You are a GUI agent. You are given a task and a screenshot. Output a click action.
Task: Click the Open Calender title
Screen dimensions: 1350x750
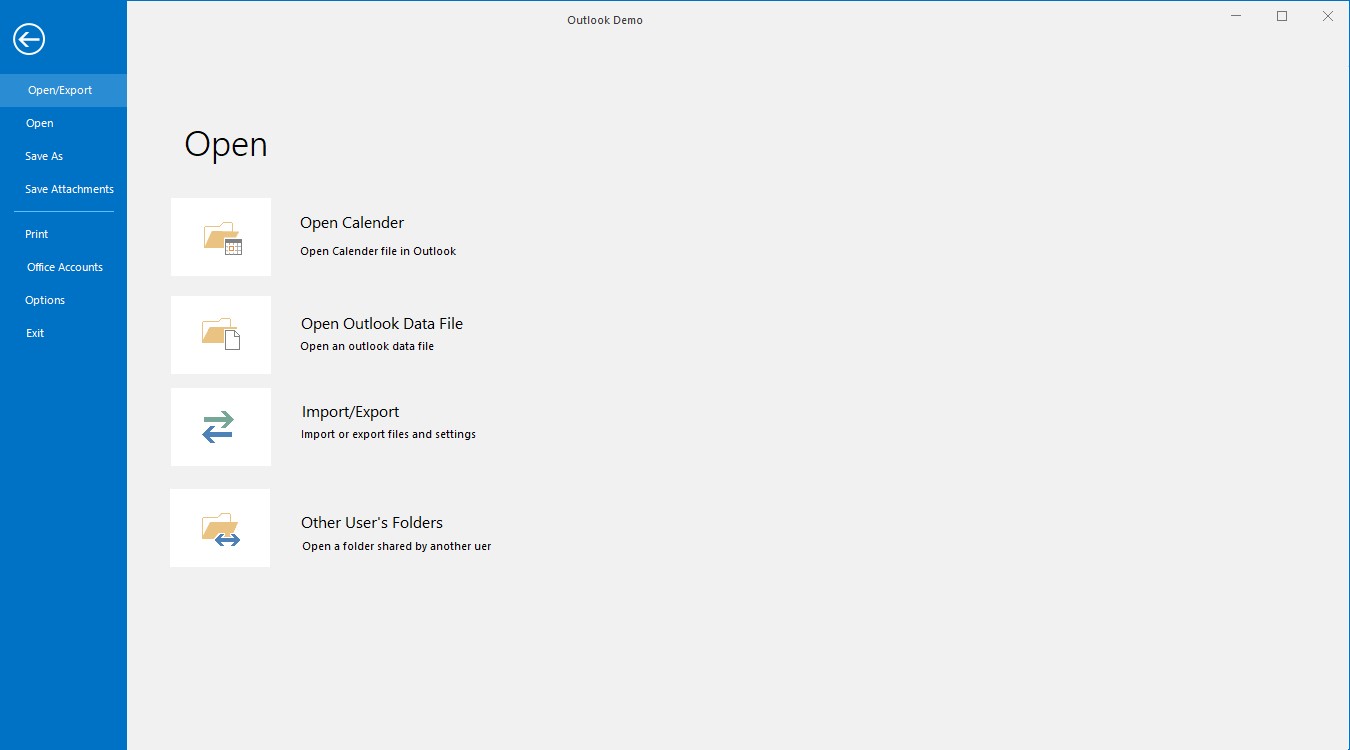[x=352, y=223]
